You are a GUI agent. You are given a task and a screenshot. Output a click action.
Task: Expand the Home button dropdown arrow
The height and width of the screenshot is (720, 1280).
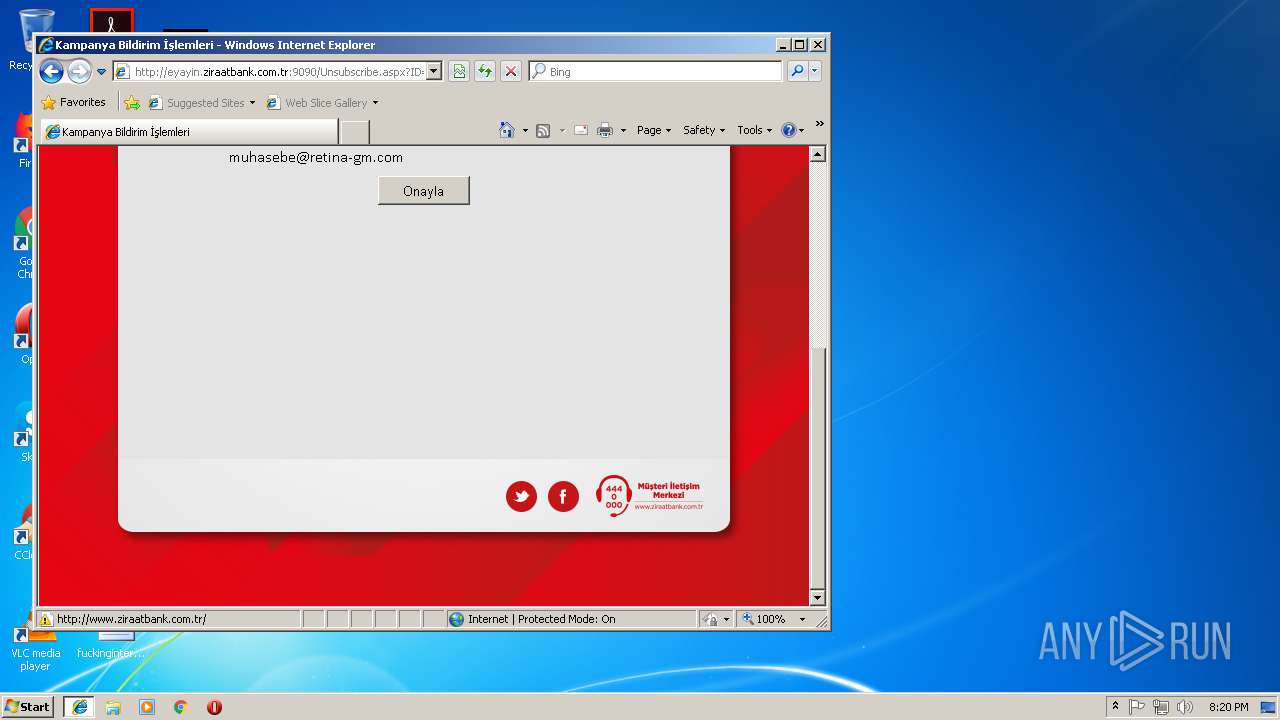click(x=525, y=130)
